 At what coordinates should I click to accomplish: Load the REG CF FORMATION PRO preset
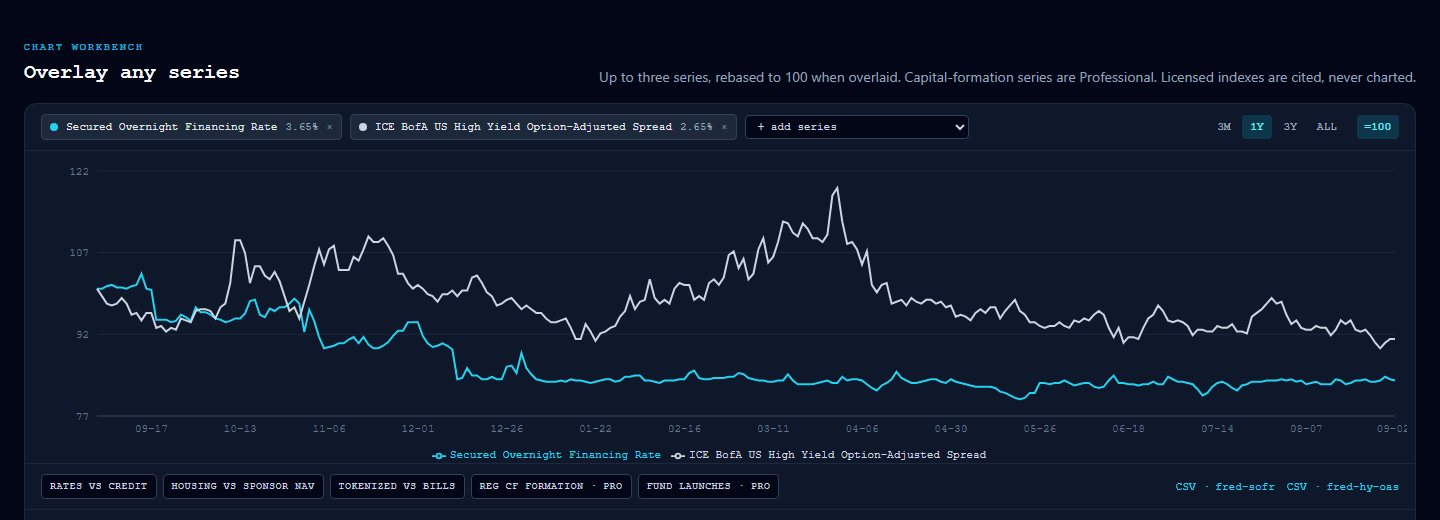tap(551, 486)
